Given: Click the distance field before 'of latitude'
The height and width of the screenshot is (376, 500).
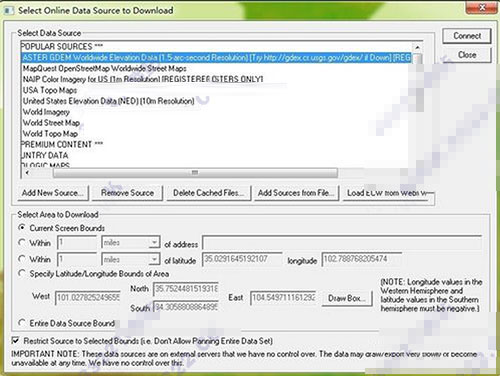Looking at the screenshot, I should pos(77,259).
